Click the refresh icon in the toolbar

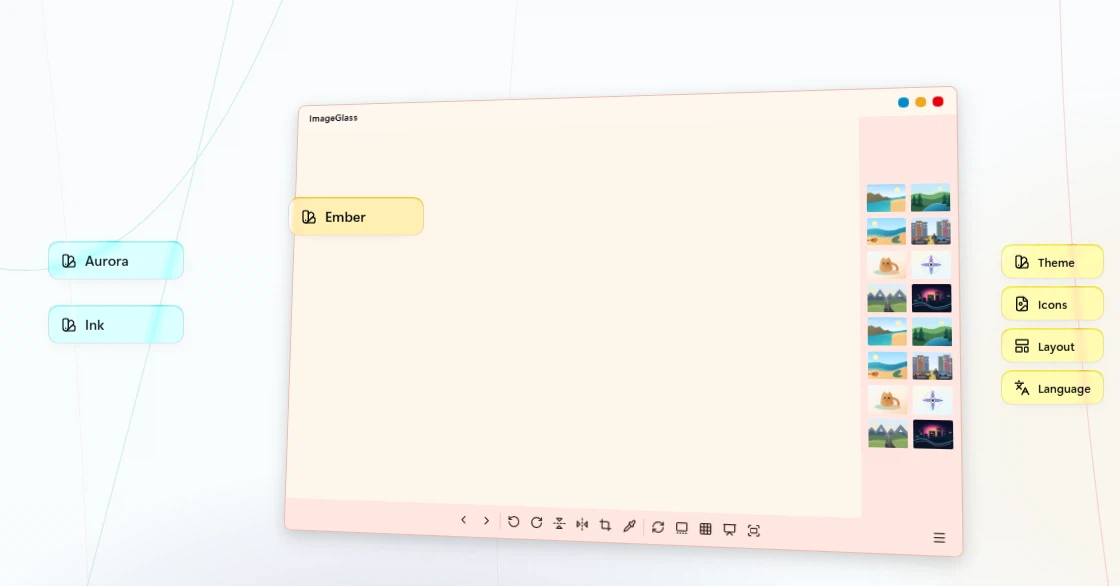[x=658, y=527]
